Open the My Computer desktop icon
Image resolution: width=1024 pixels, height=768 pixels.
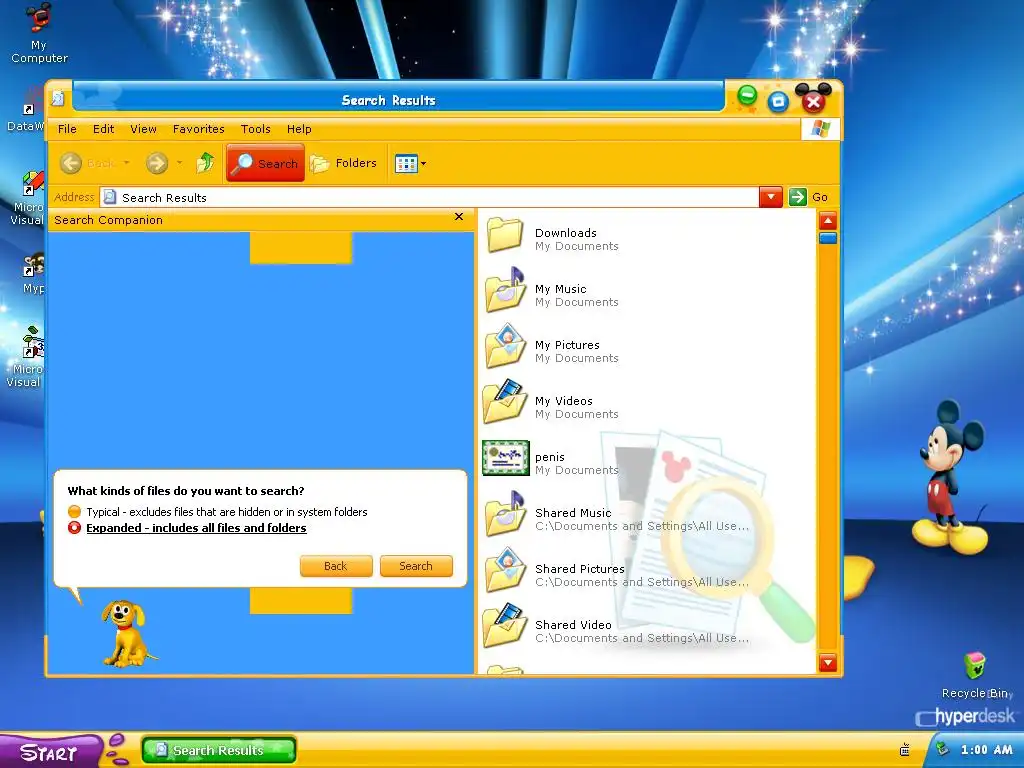[39, 33]
